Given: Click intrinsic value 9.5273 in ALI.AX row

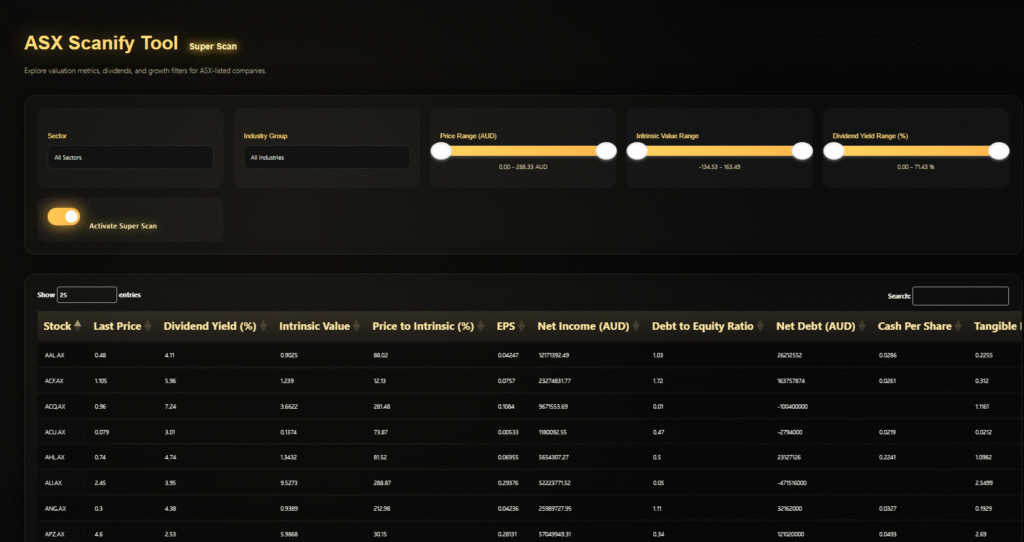Looking at the screenshot, I should pyautogui.click(x=289, y=483).
